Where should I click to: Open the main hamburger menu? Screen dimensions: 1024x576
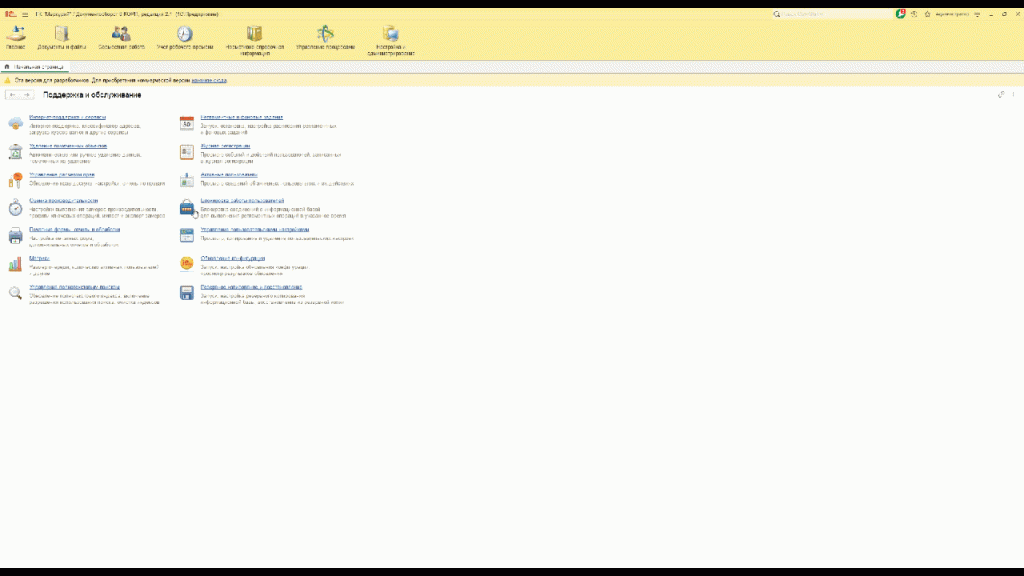25,14
